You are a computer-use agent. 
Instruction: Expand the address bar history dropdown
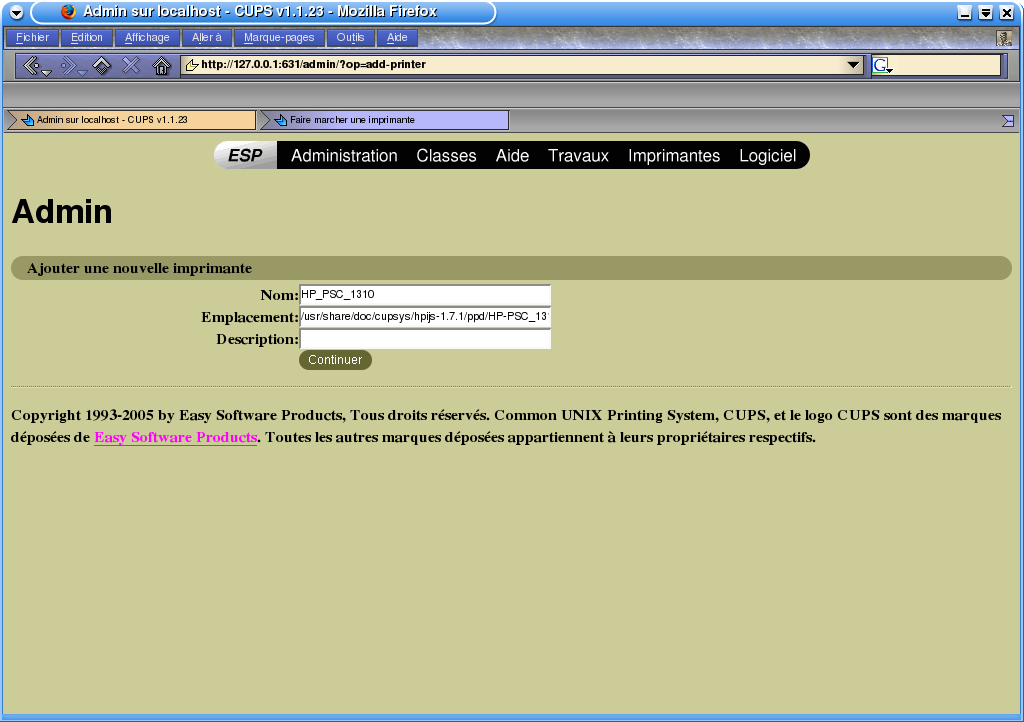click(853, 65)
